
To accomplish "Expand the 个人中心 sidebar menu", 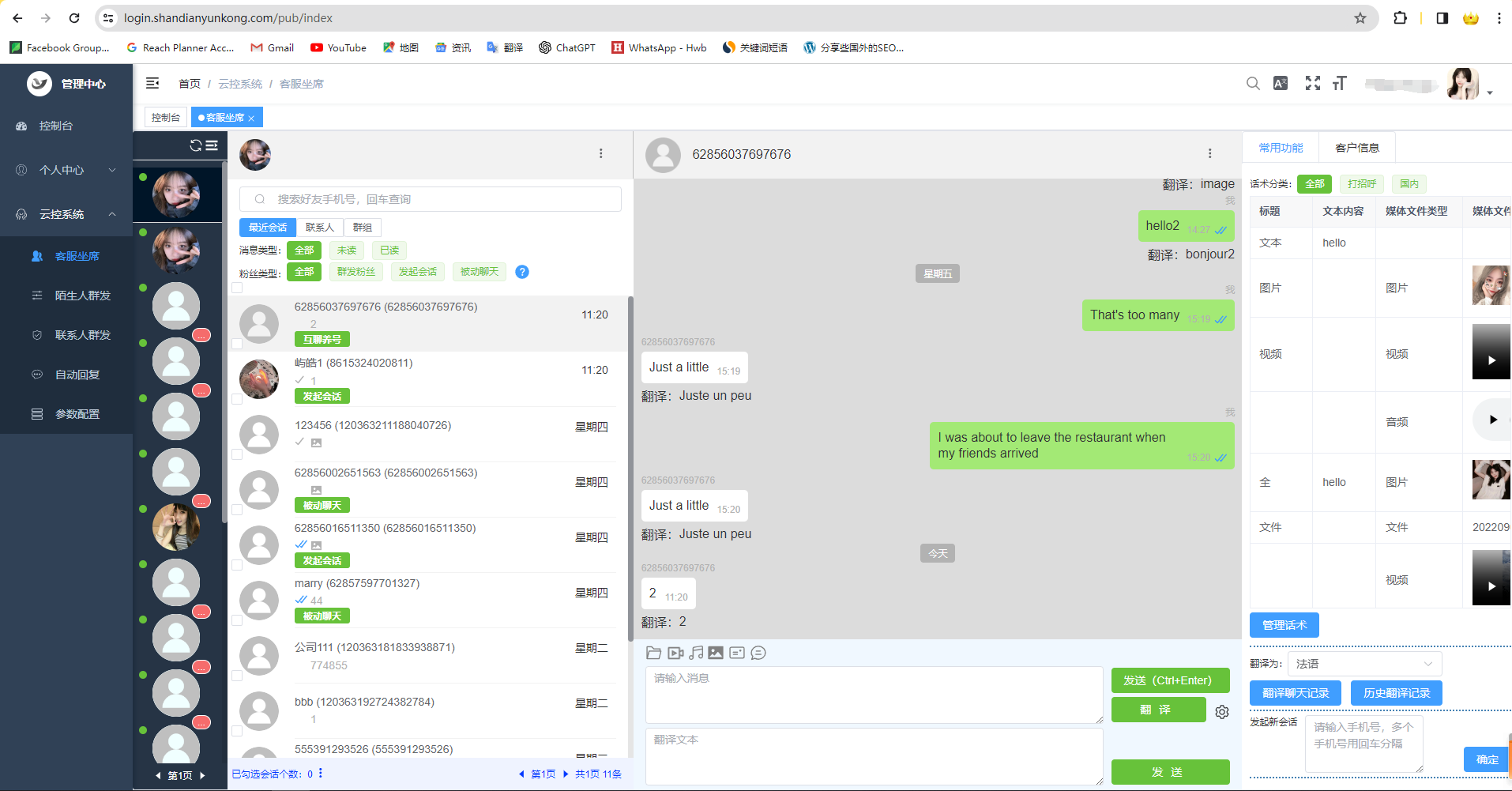I will (66, 170).
